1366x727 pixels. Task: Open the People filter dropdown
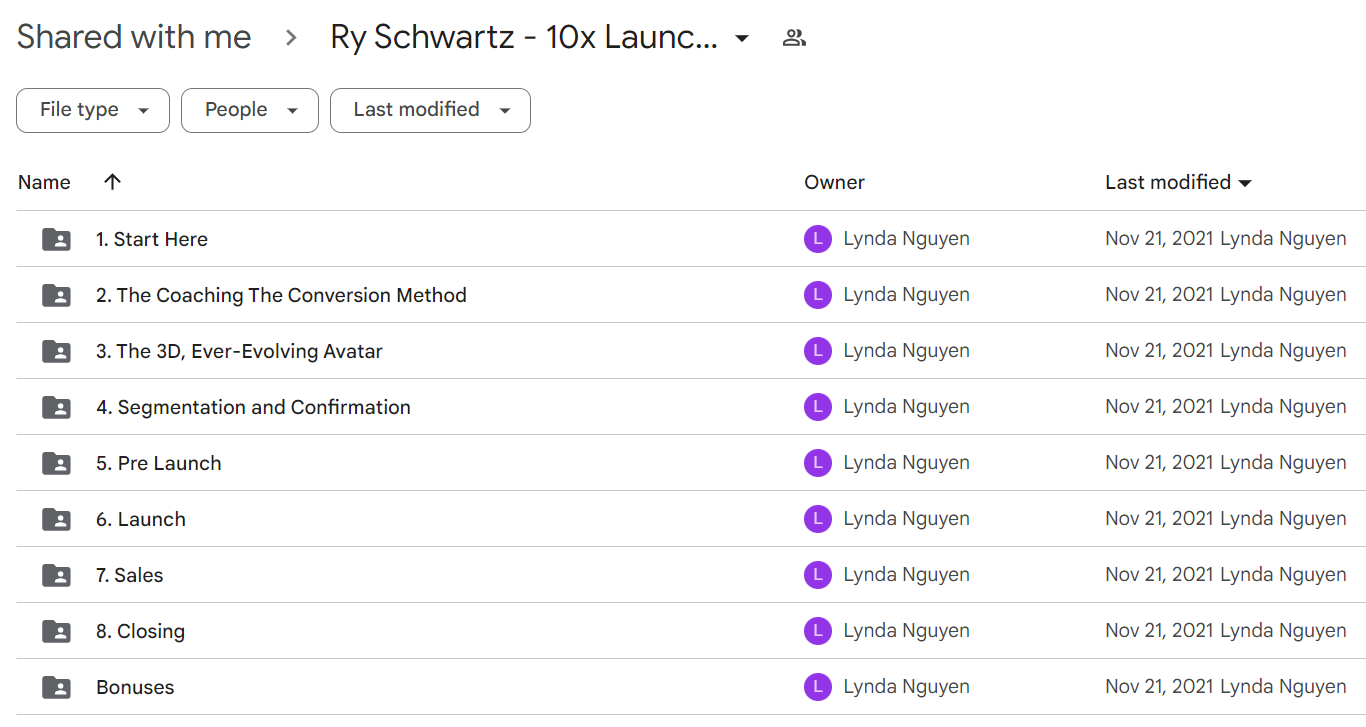[250, 110]
